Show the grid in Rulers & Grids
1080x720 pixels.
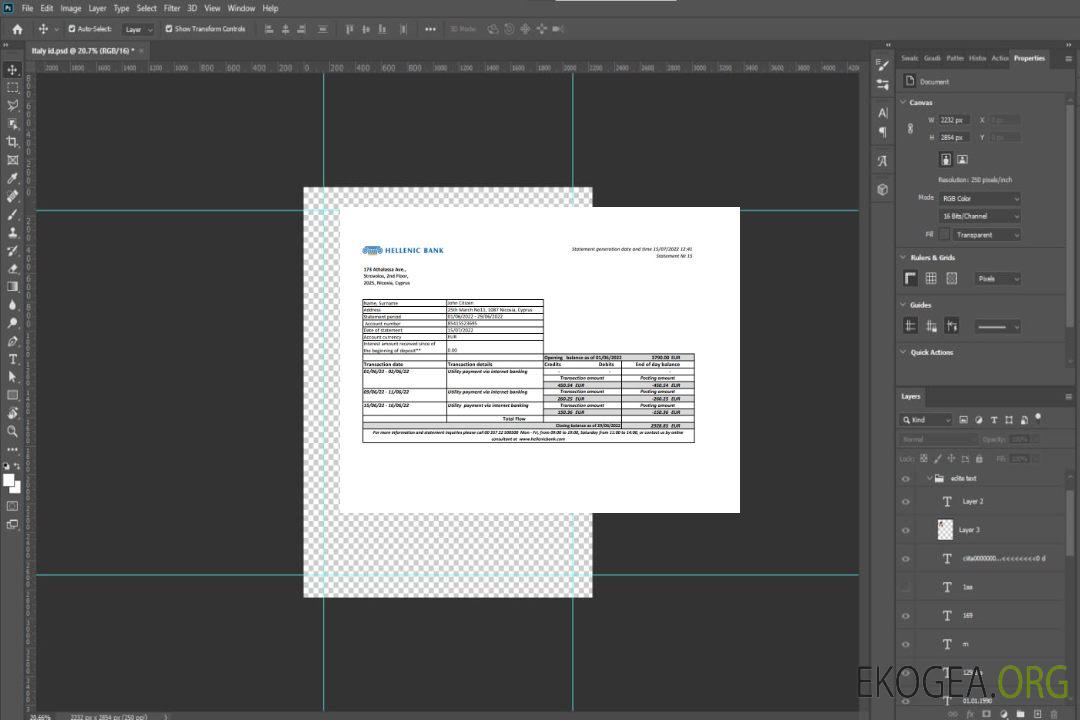931,278
